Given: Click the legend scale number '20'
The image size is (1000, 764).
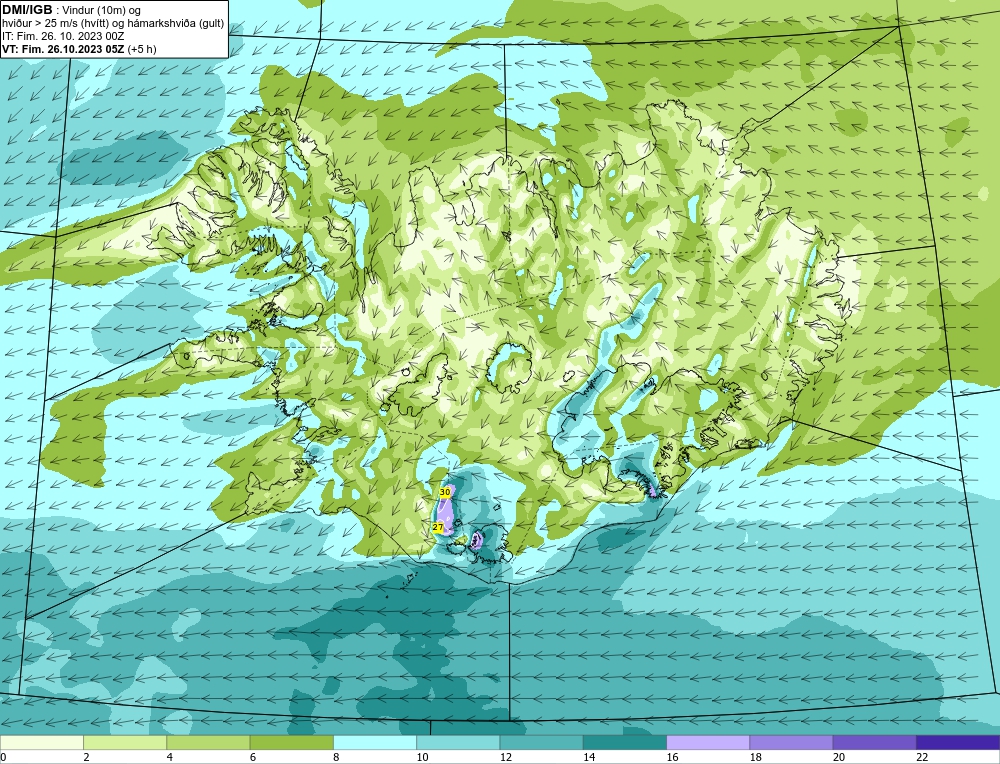Looking at the screenshot, I should point(838,757).
